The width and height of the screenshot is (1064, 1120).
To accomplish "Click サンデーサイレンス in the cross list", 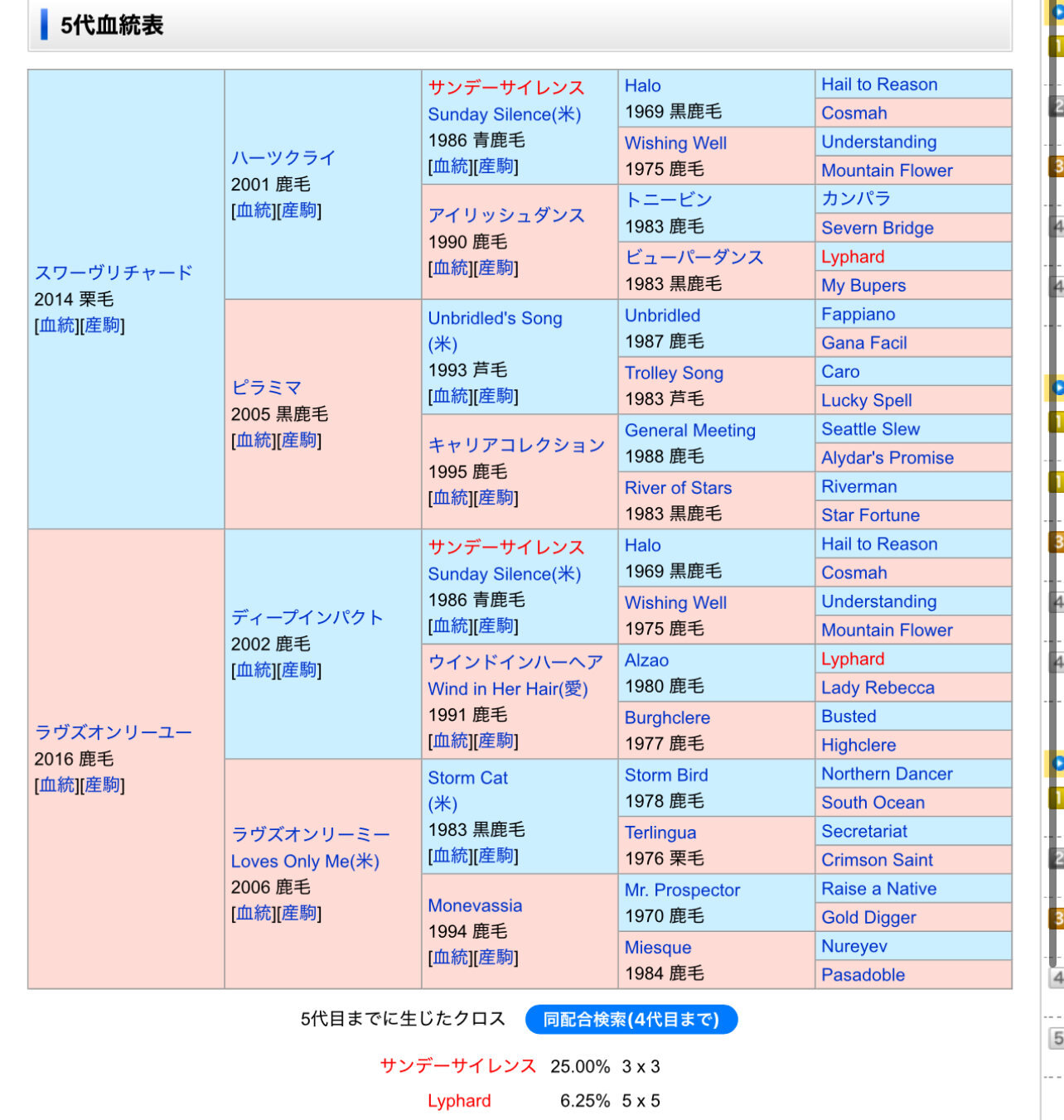I will (458, 1066).
